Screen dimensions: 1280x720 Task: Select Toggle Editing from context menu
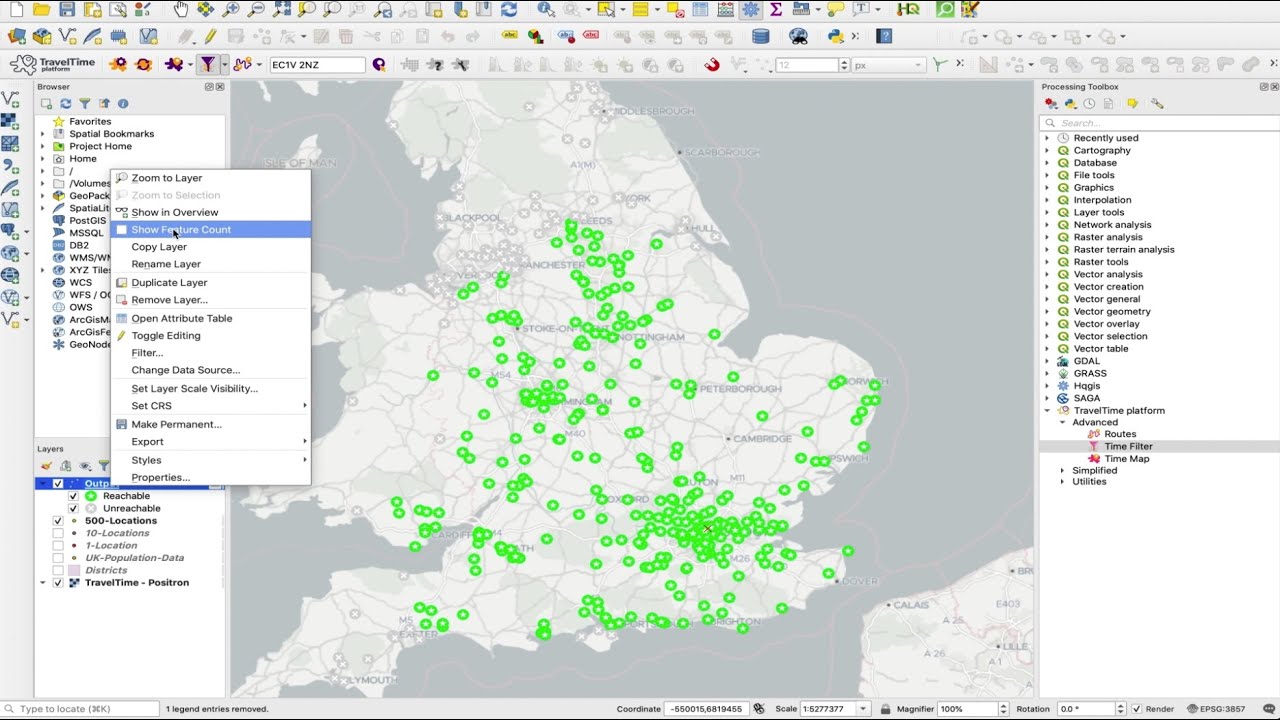211,336
